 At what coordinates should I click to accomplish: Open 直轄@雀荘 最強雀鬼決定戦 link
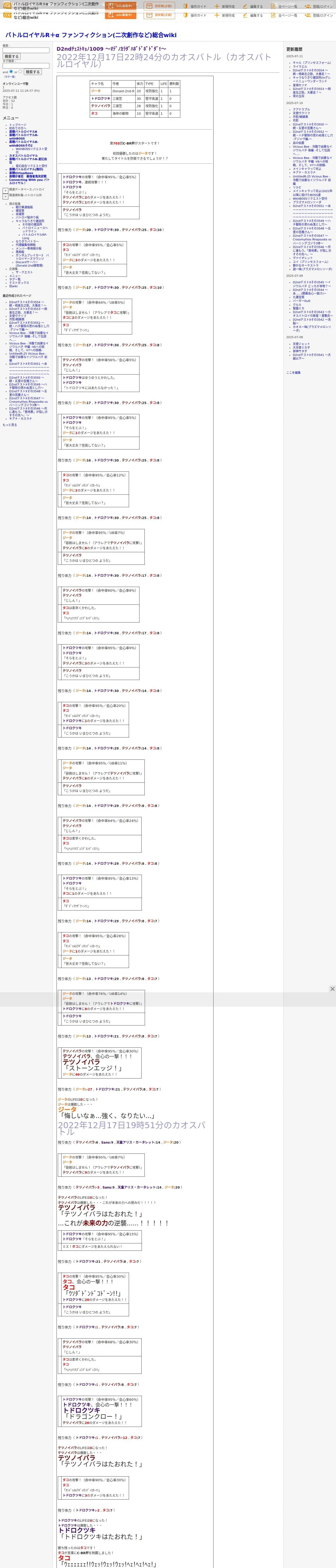pyautogui.click(x=27, y=176)
